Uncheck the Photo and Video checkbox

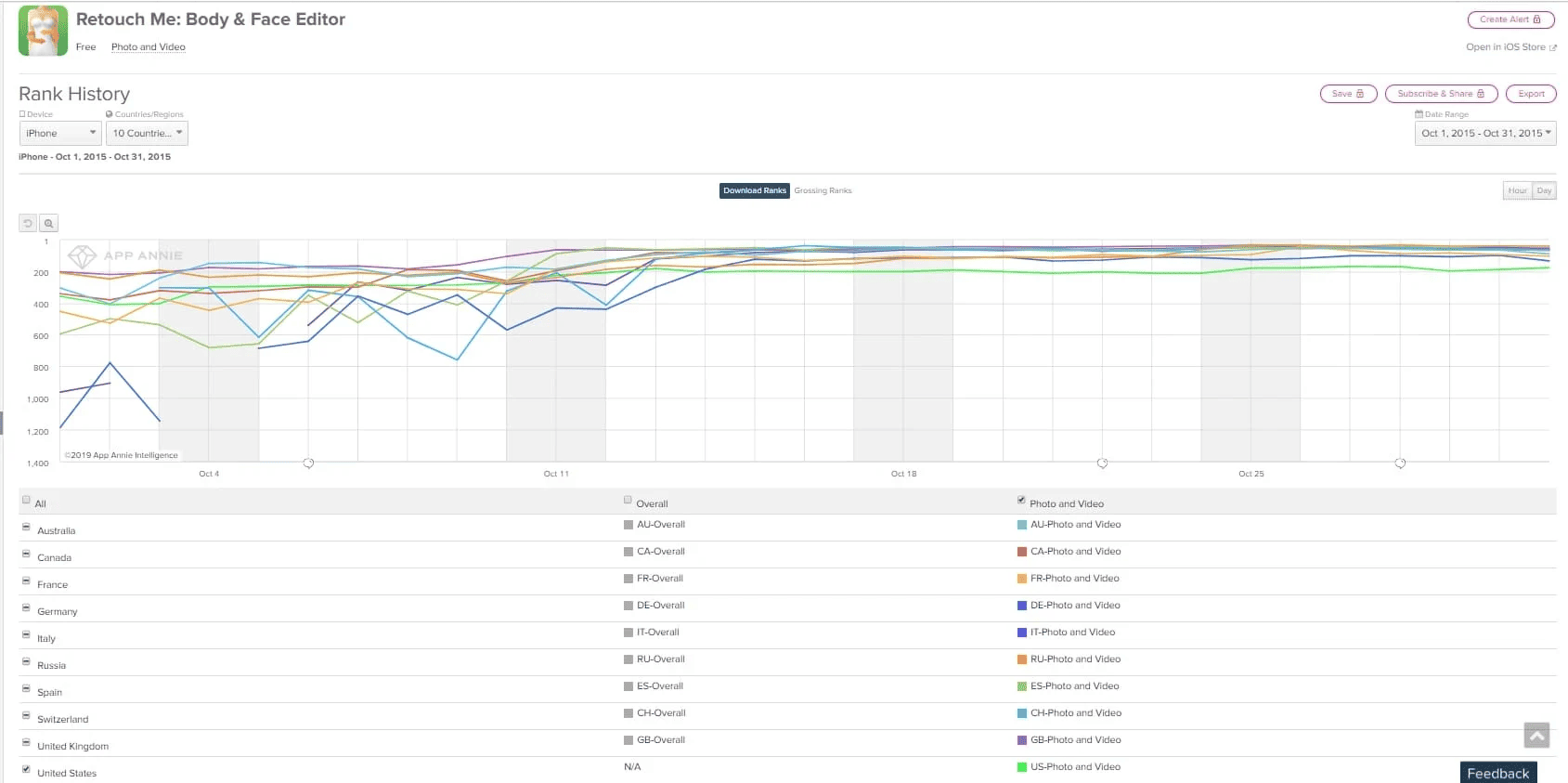[1021, 500]
